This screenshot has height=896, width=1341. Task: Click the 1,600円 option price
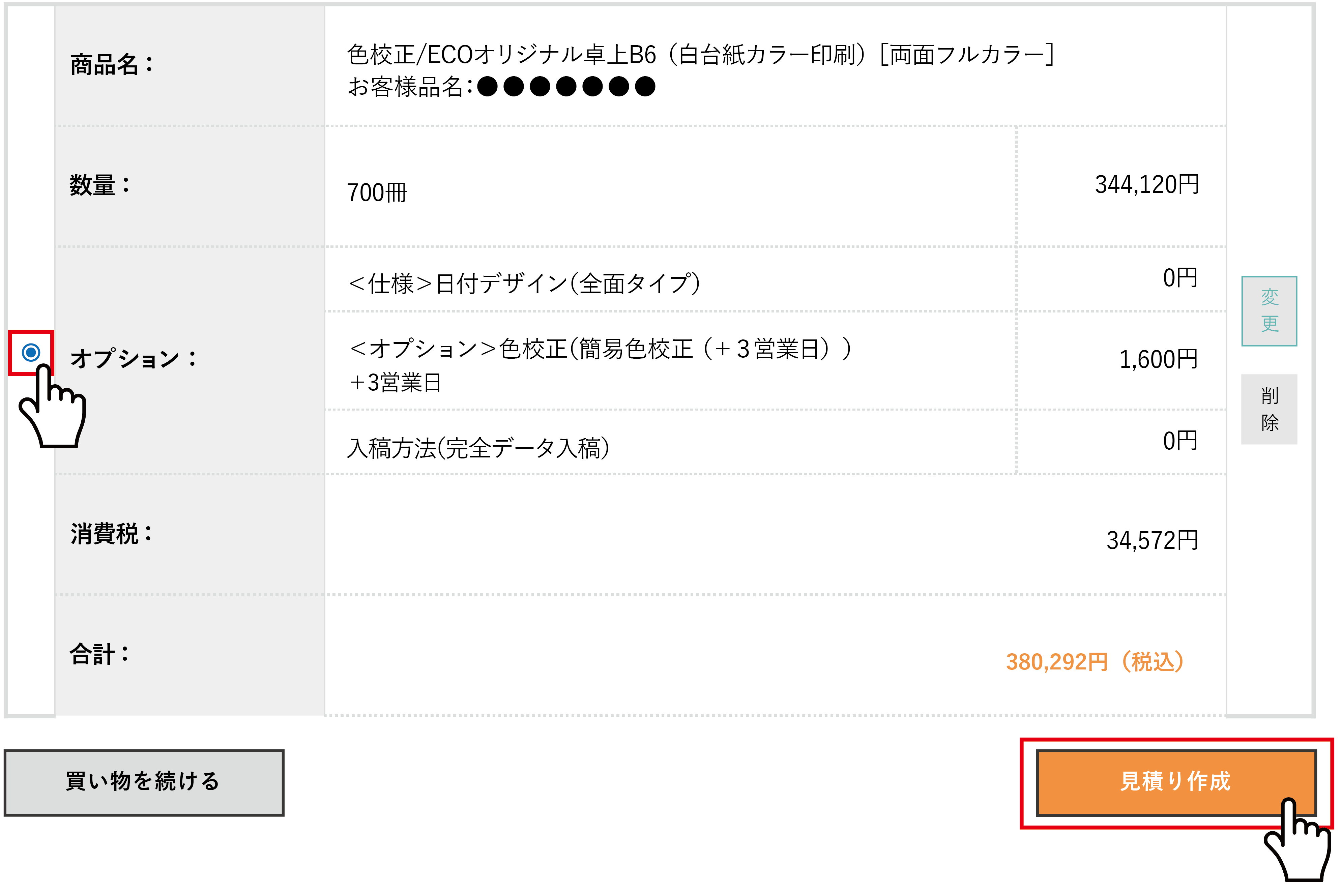point(1158,359)
